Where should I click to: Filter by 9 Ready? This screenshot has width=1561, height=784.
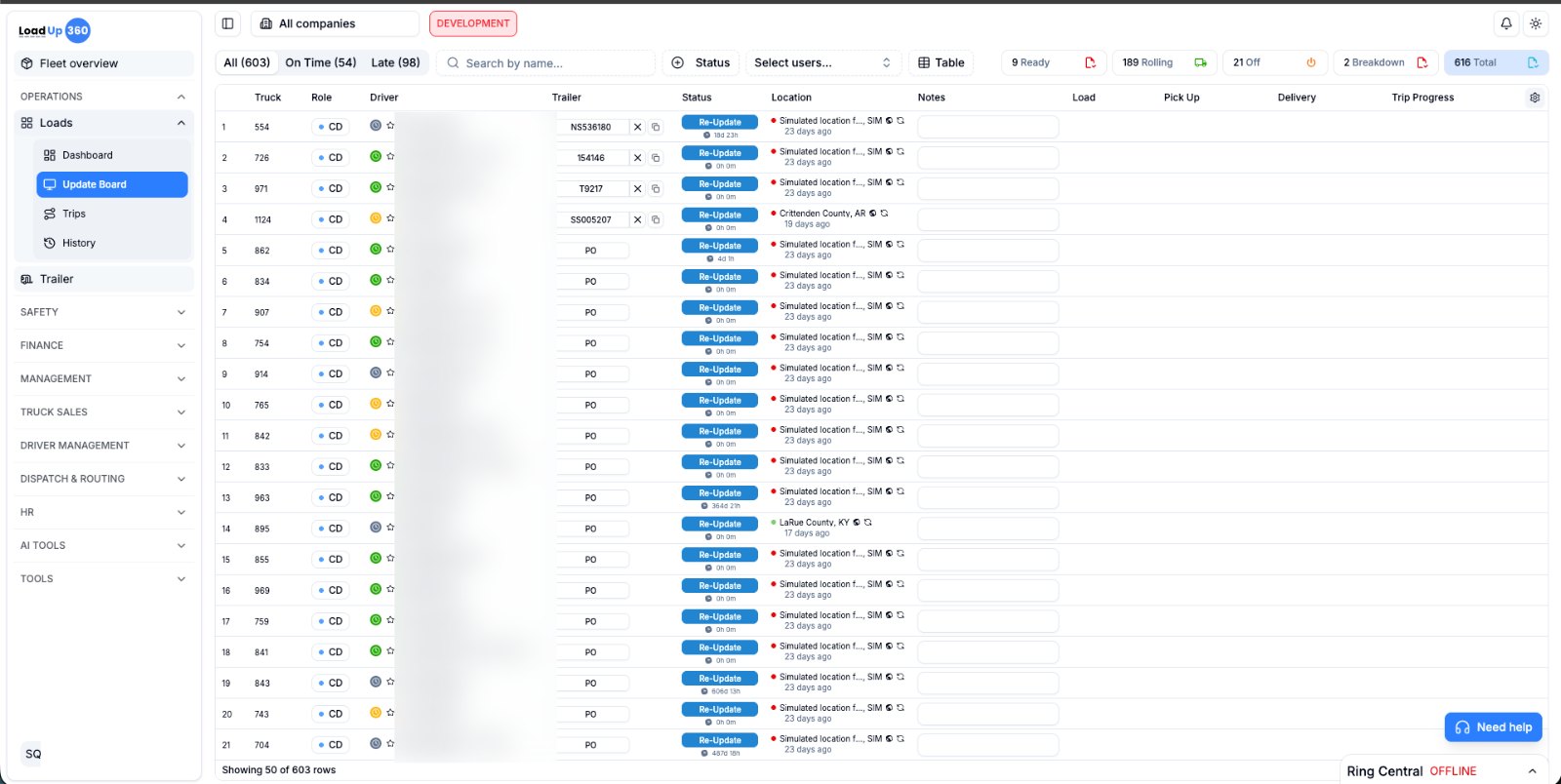pos(1054,62)
